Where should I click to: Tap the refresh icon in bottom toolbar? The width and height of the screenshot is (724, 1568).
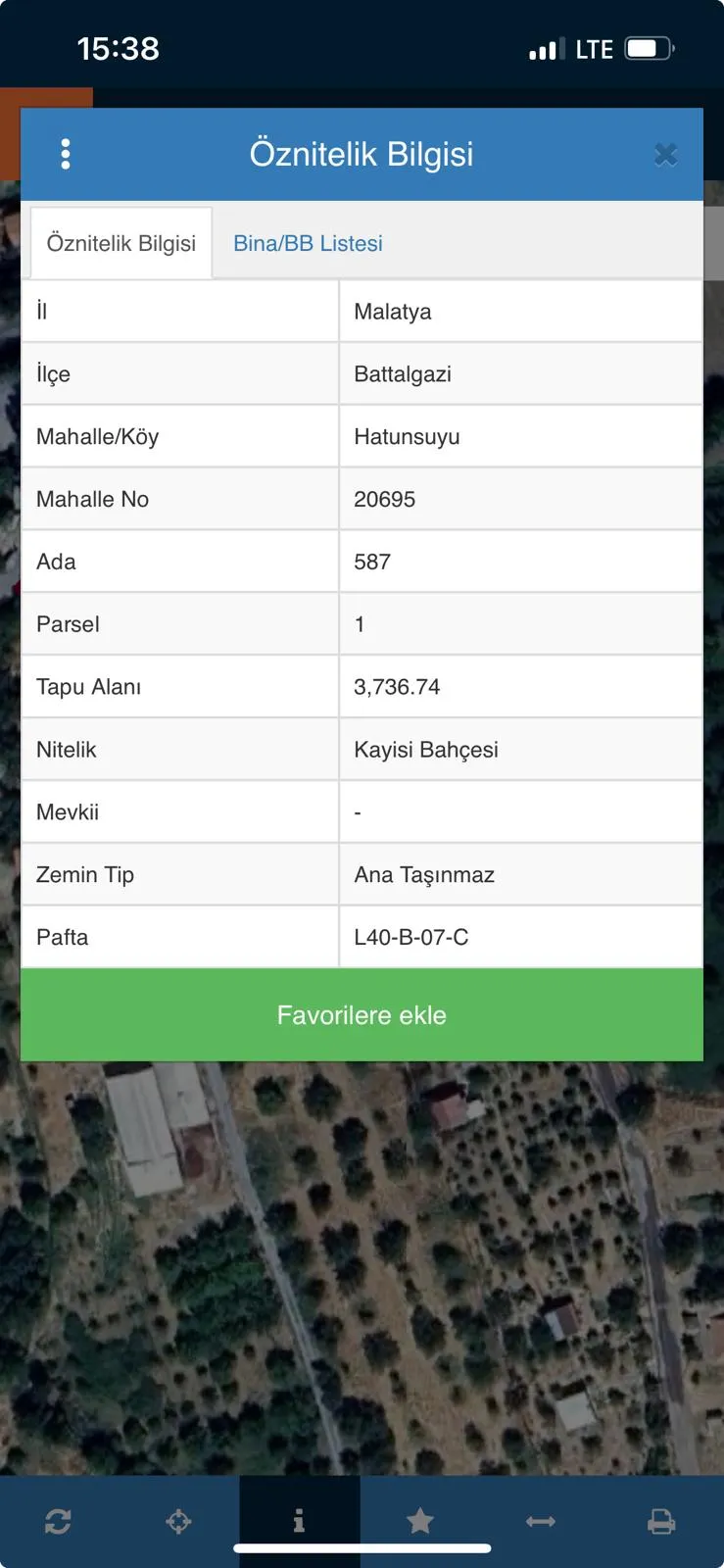pyautogui.click(x=58, y=1521)
